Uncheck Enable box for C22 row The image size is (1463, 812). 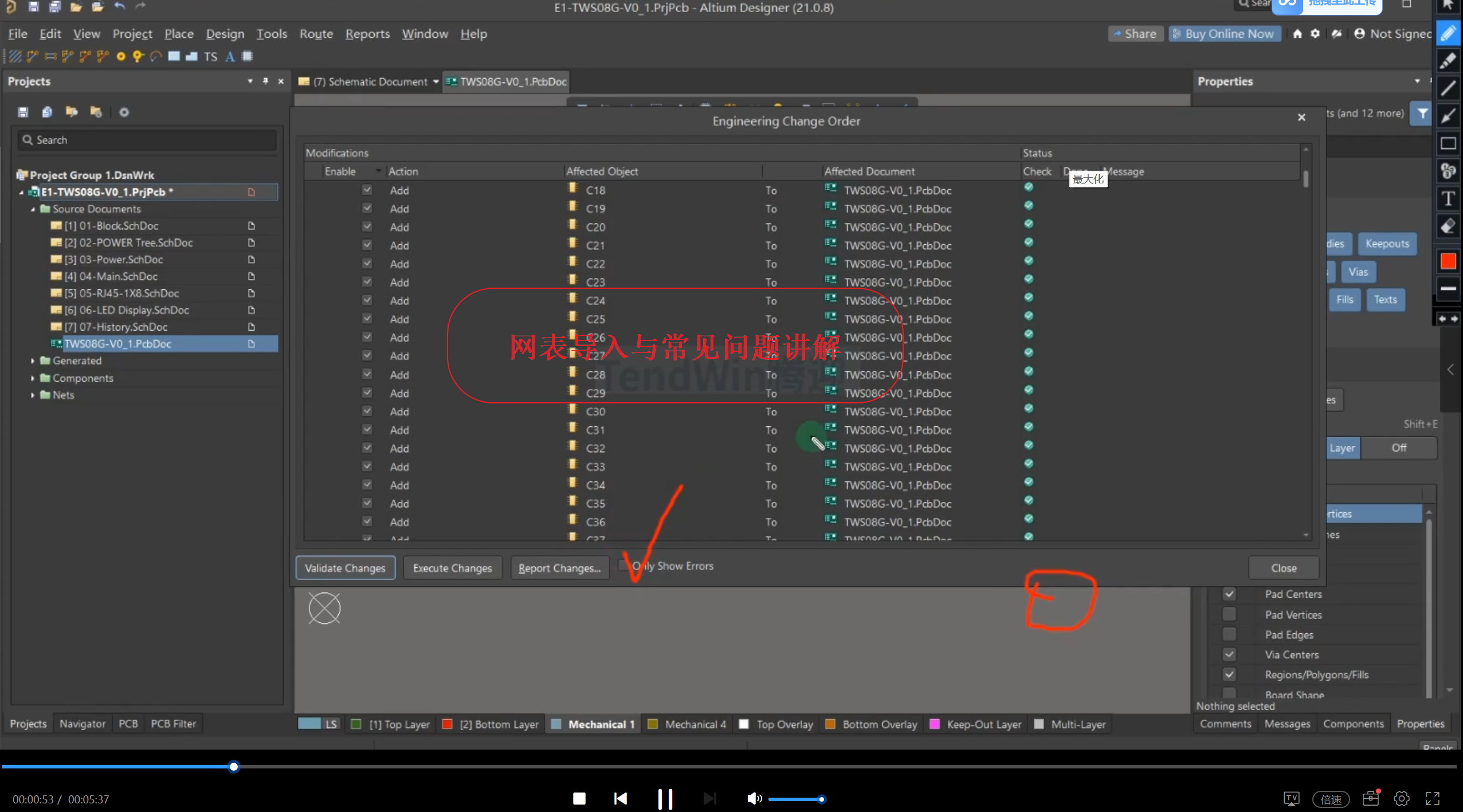pyautogui.click(x=367, y=264)
